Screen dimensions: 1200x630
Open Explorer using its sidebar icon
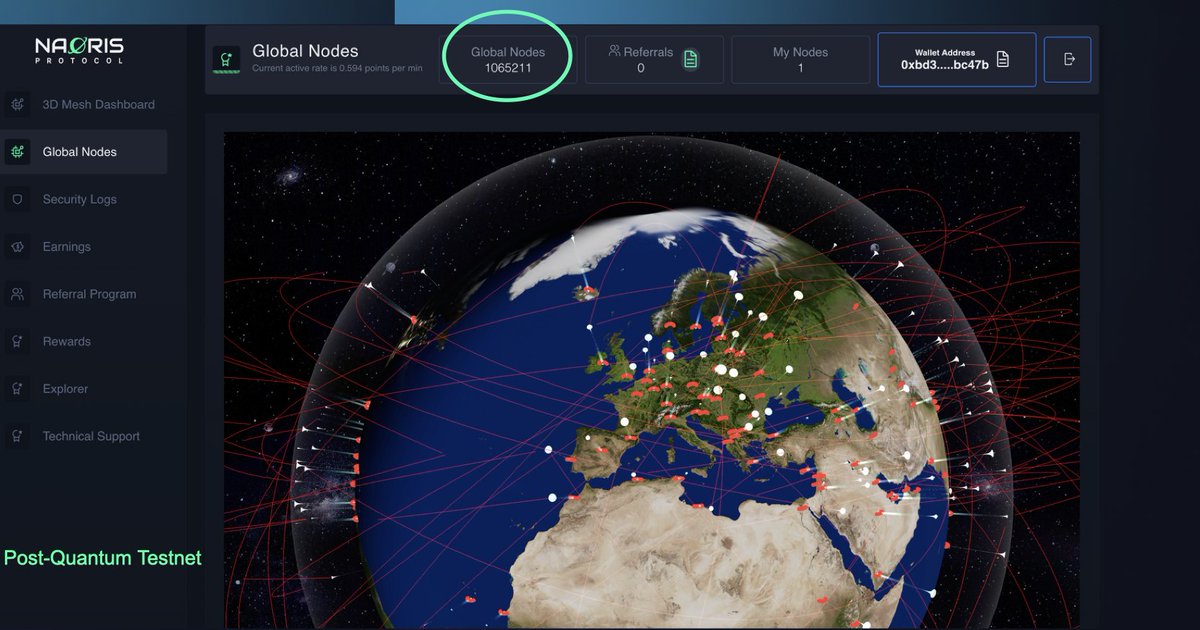tap(16, 388)
